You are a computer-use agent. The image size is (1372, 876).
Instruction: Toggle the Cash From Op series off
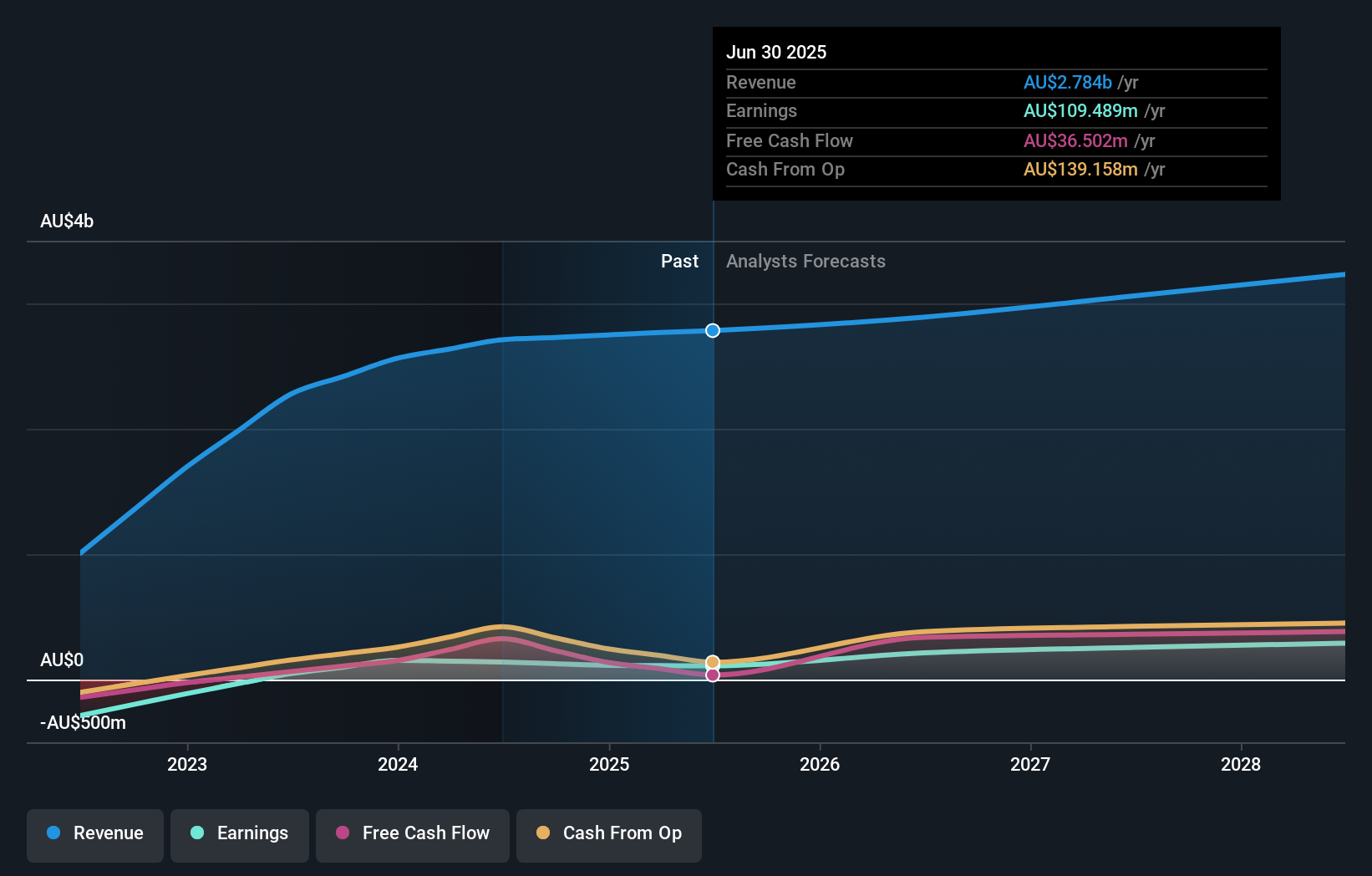(x=608, y=833)
